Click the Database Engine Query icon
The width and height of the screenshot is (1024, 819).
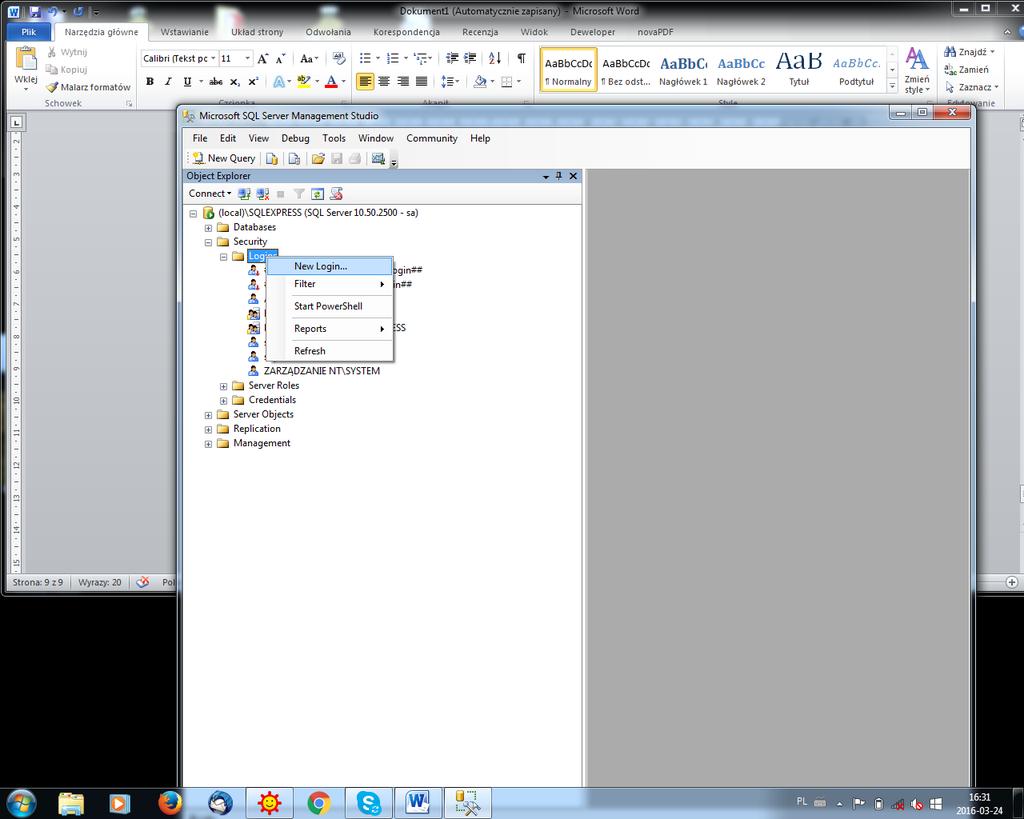[x=272, y=159]
